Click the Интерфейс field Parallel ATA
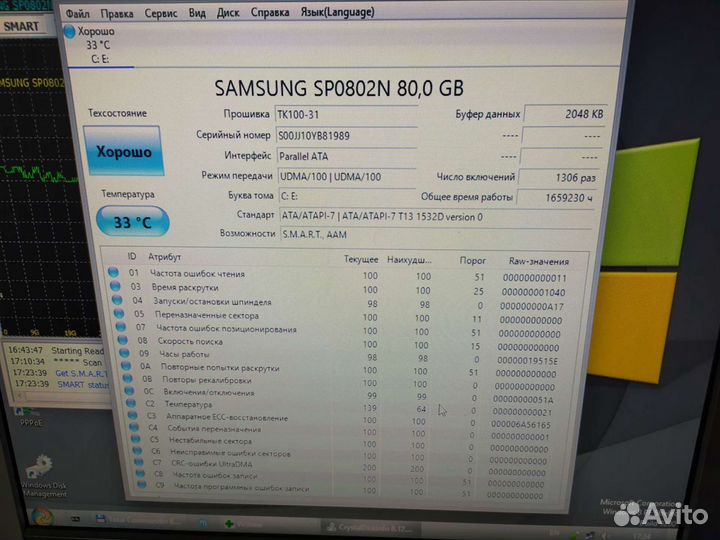The width and height of the screenshot is (720, 540). [x=346, y=156]
